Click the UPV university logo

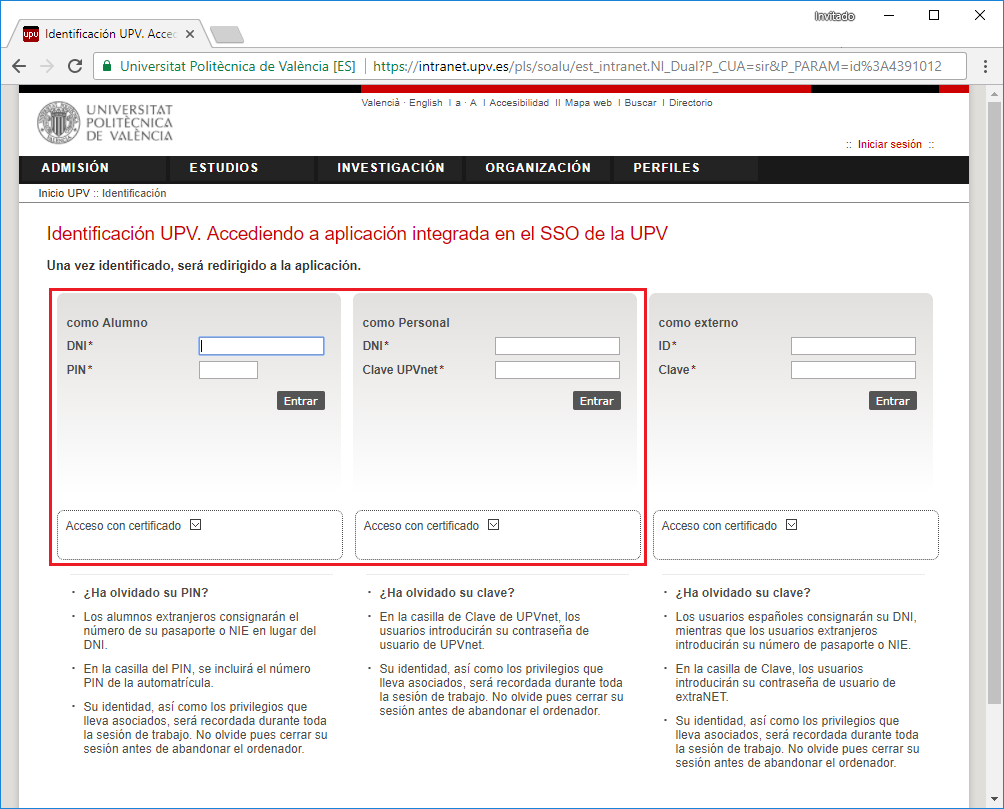tap(105, 122)
